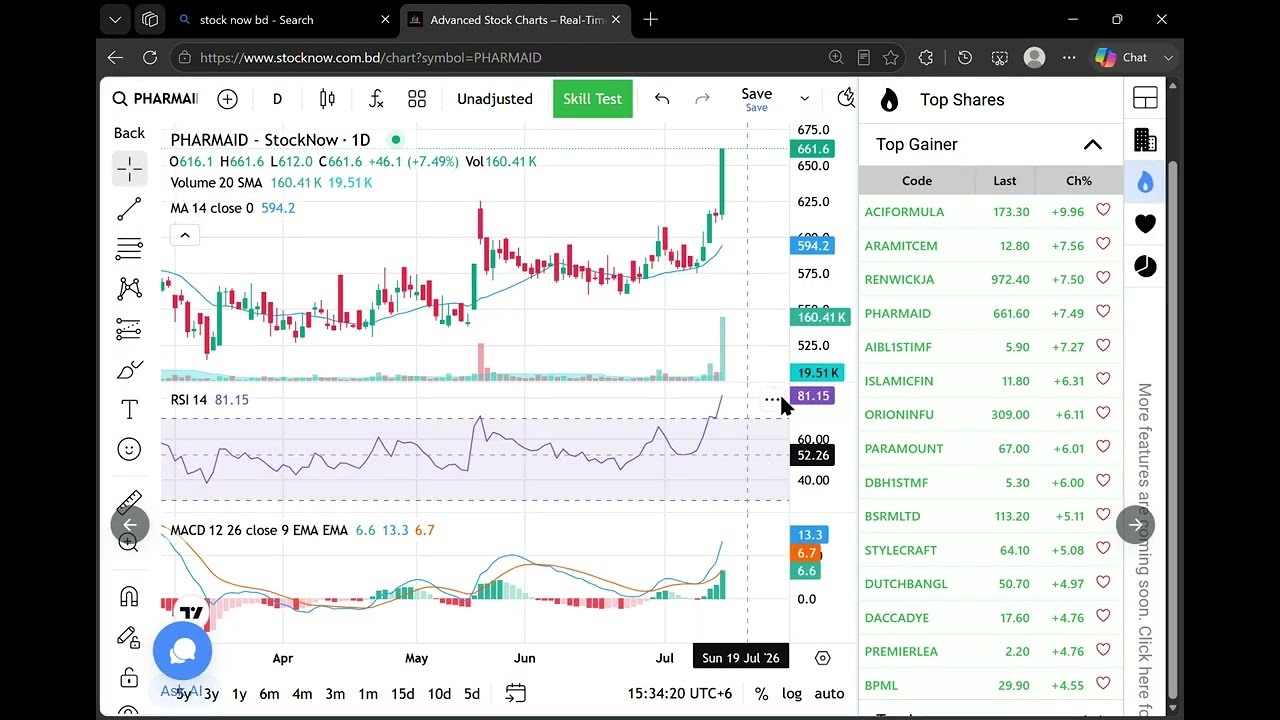This screenshot has height=720, width=1280.
Task: Open the Top Shares flame sidebar icon
Action: click(x=1145, y=182)
